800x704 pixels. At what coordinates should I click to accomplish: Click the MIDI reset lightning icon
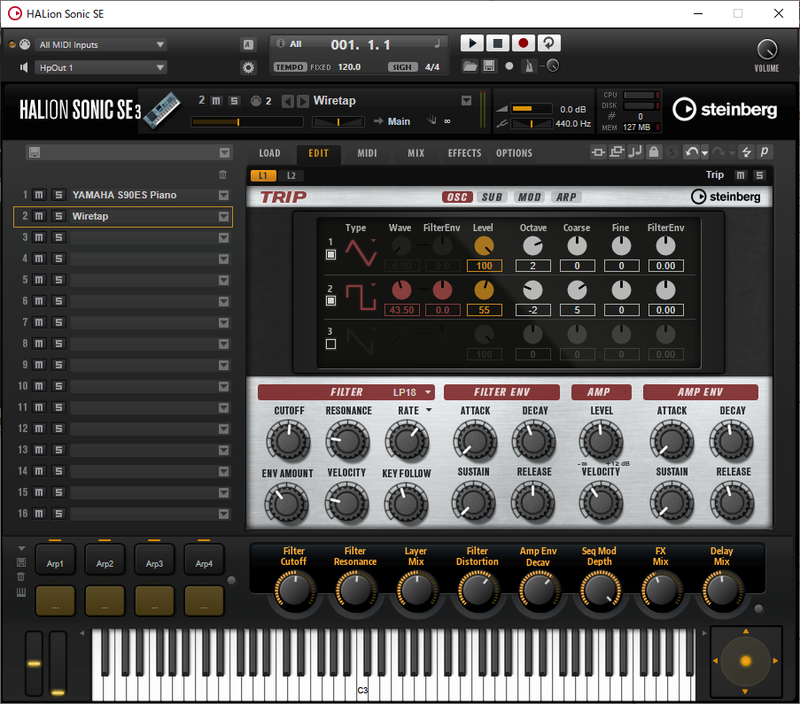[x=746, y=152]
